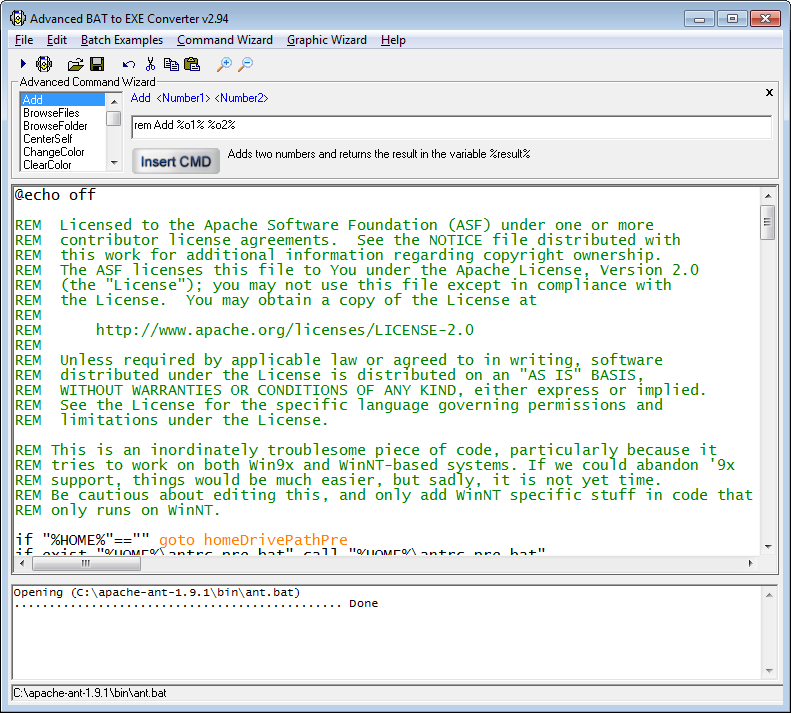Click the Save floppy disk icon
This screenshot has width=791, height=713.
[97, 64]
